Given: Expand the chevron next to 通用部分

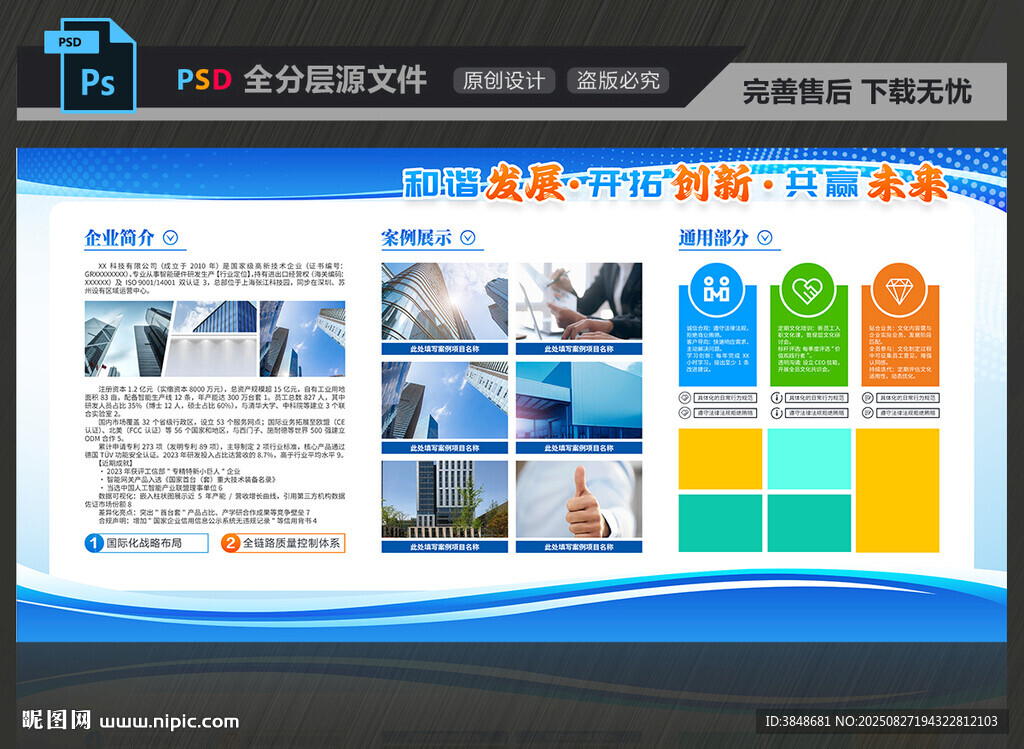Looking at the screenshot, I should (x=765, y=238).
